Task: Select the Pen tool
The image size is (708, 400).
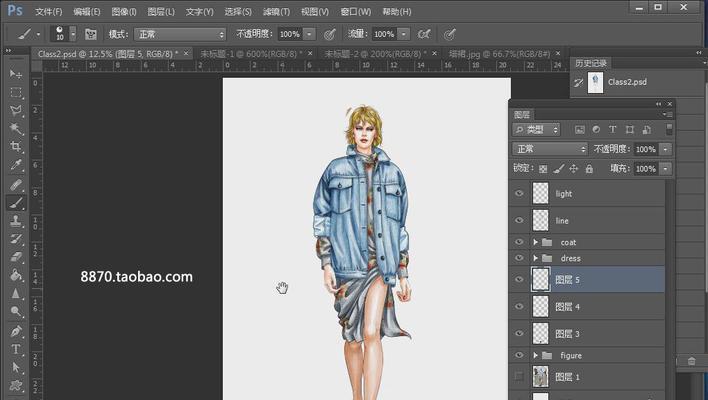Action: point(16,331)
